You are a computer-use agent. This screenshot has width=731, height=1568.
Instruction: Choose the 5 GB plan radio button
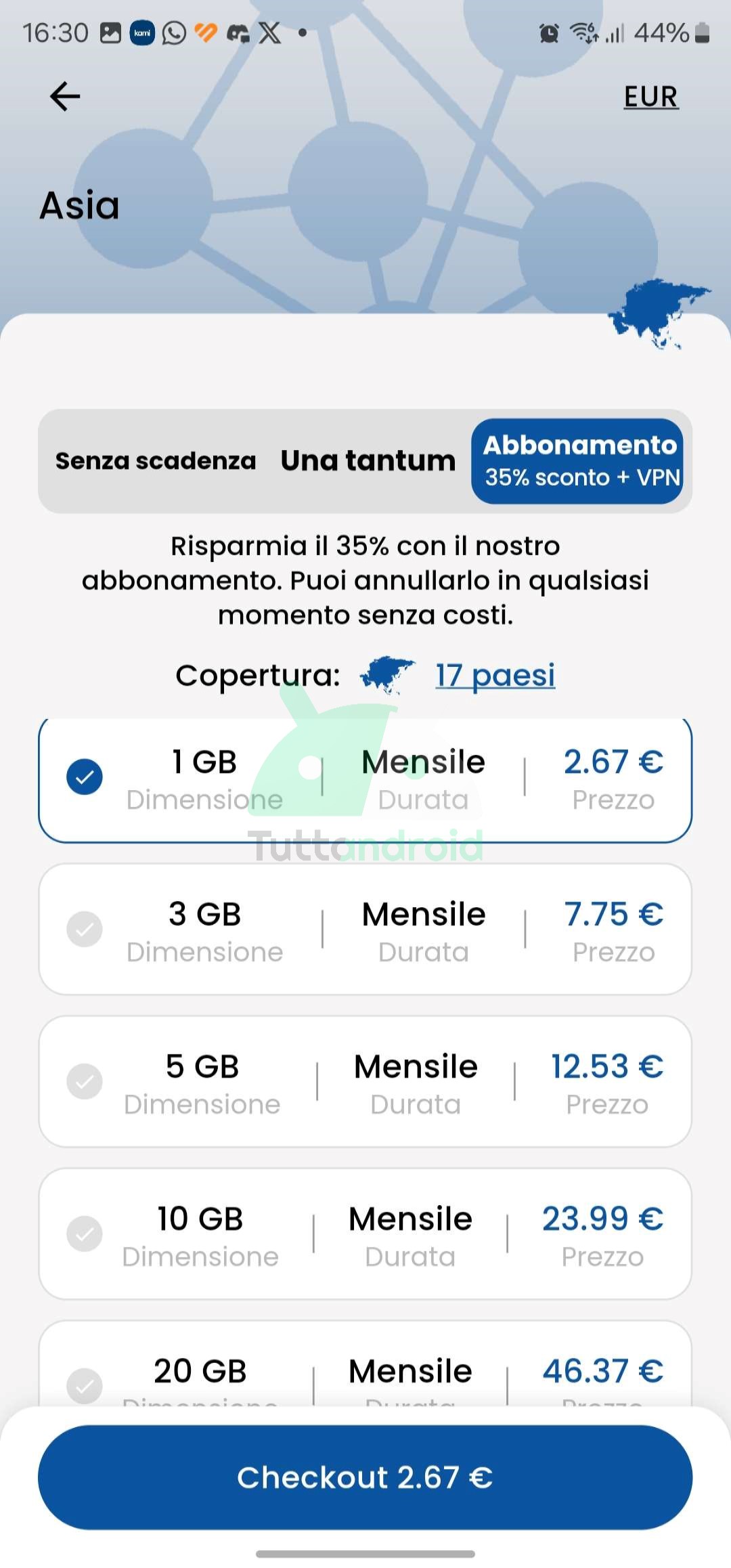pyautogui.click(x=85, y=1081)
